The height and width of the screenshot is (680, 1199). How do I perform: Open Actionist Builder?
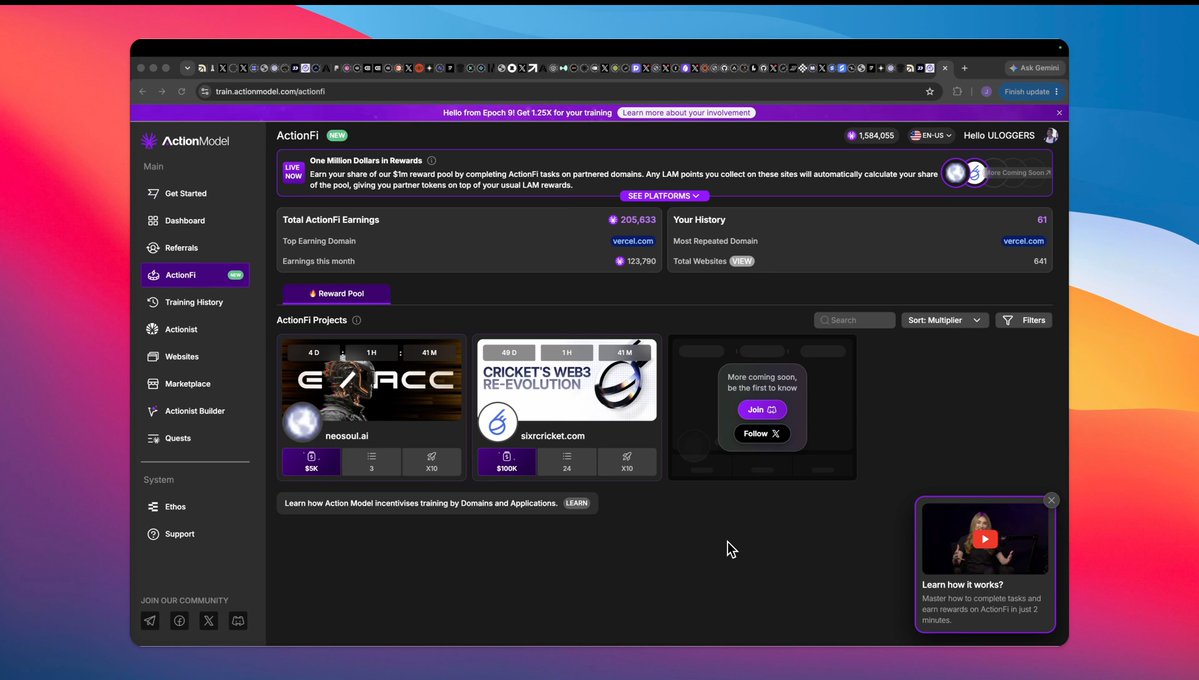point(195,411)
